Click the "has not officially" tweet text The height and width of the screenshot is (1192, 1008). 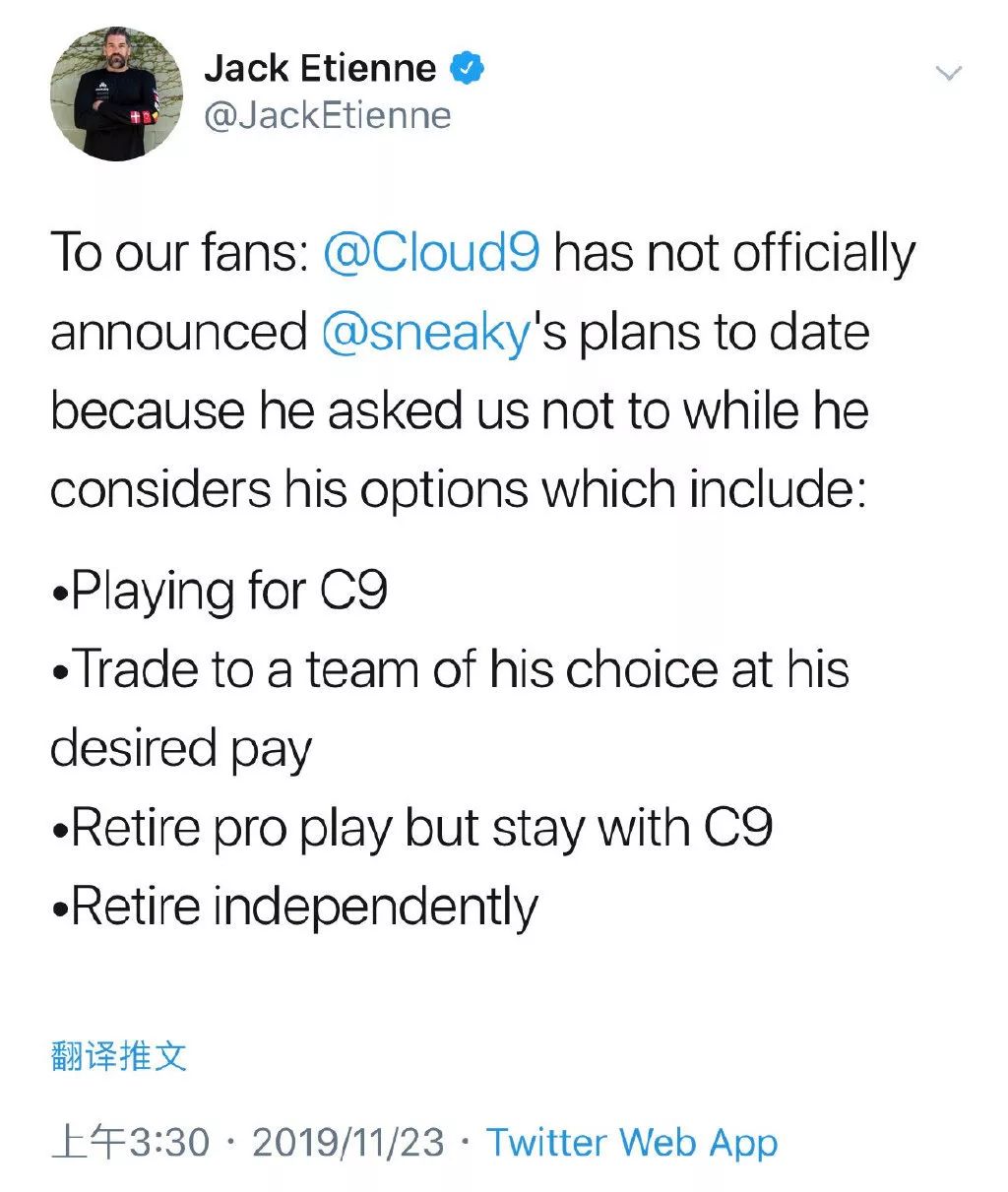[x=734, y=253]
